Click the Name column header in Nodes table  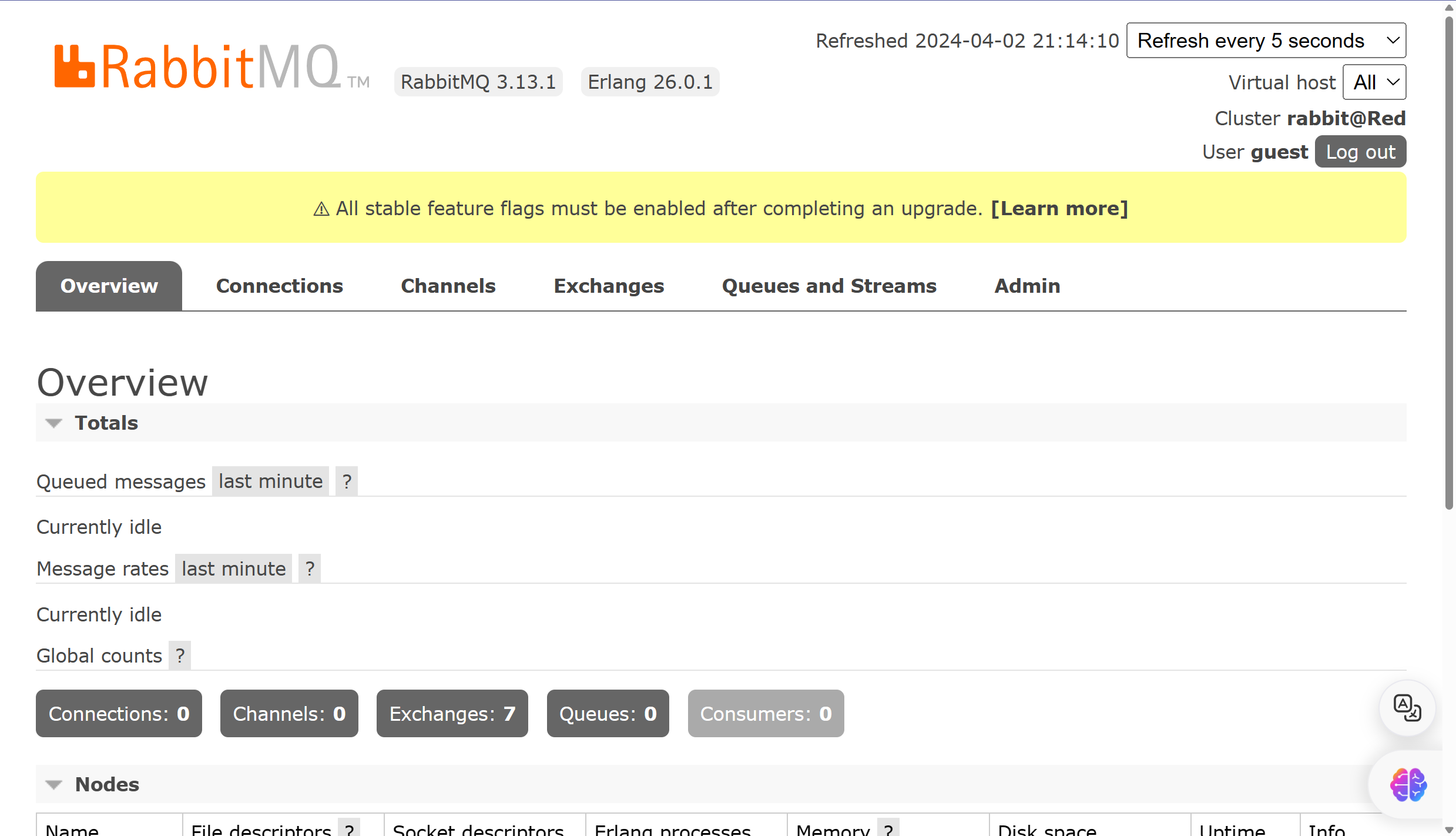pyautogui.click(x=72, y=829)
